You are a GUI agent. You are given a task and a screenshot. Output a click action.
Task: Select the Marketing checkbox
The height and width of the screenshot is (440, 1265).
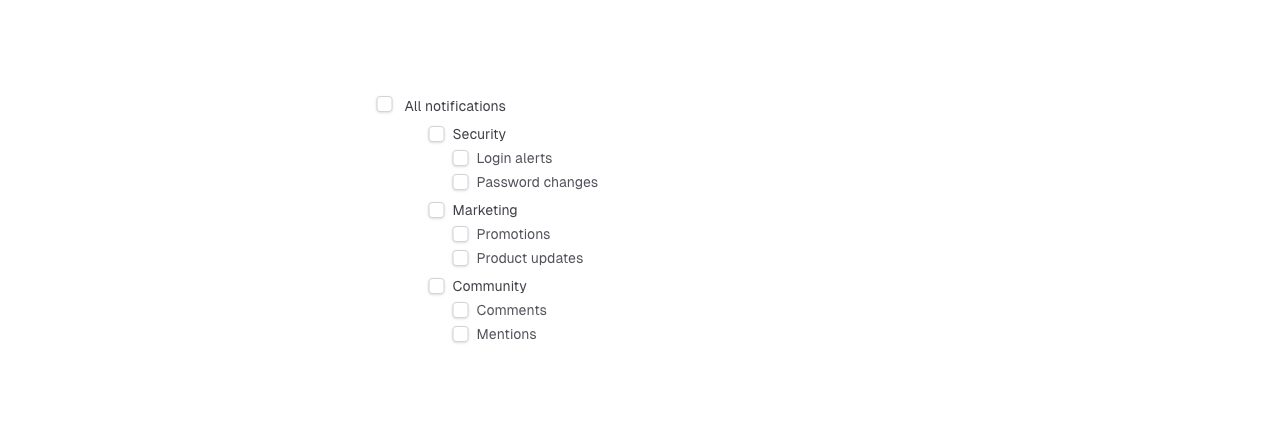click(x=437, y=210)
